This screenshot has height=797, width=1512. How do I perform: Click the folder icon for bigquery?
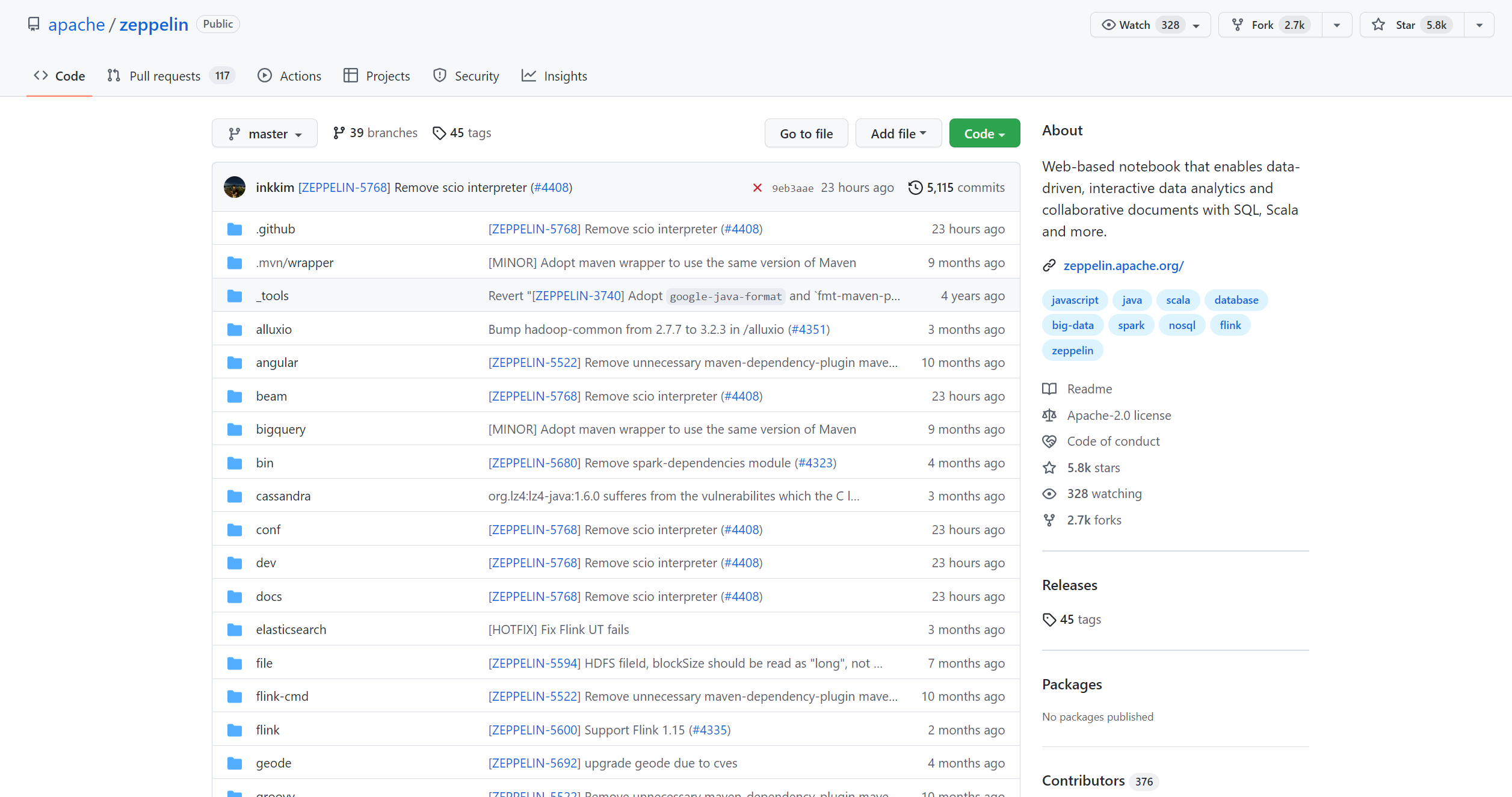point(235,429)
